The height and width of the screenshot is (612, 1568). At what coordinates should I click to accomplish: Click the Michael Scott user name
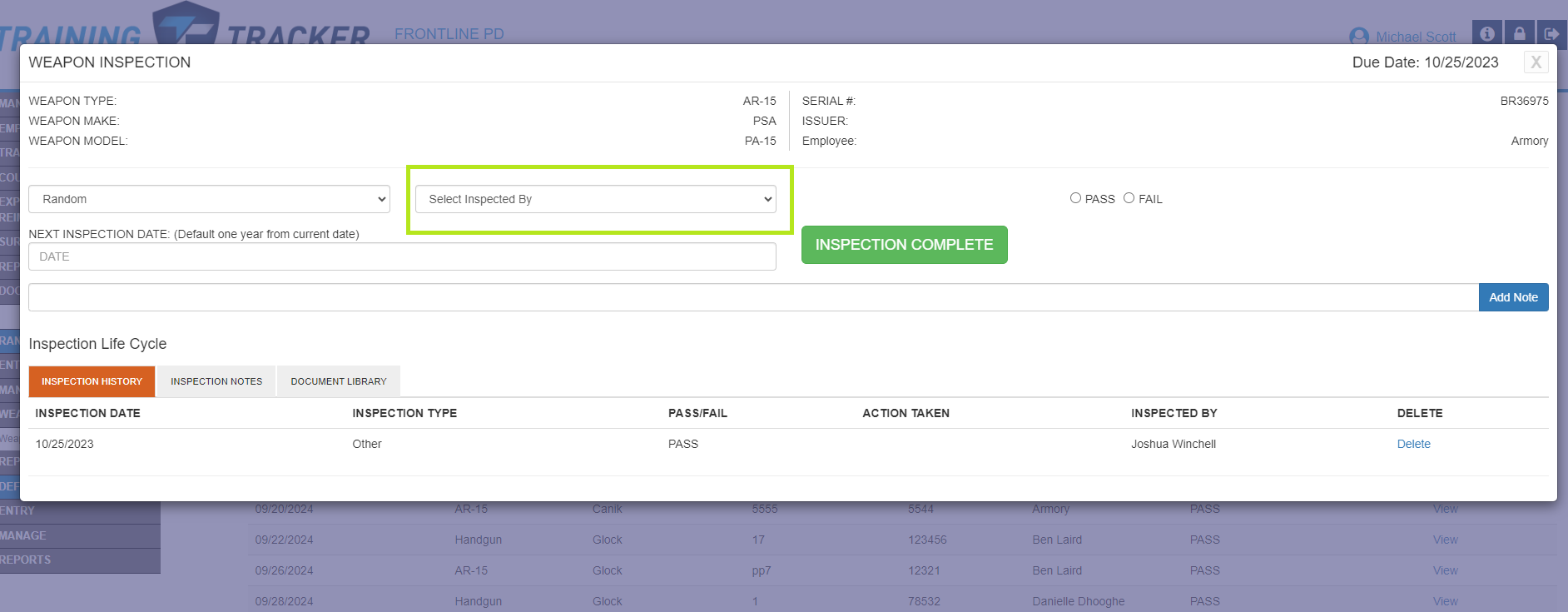1416,37
